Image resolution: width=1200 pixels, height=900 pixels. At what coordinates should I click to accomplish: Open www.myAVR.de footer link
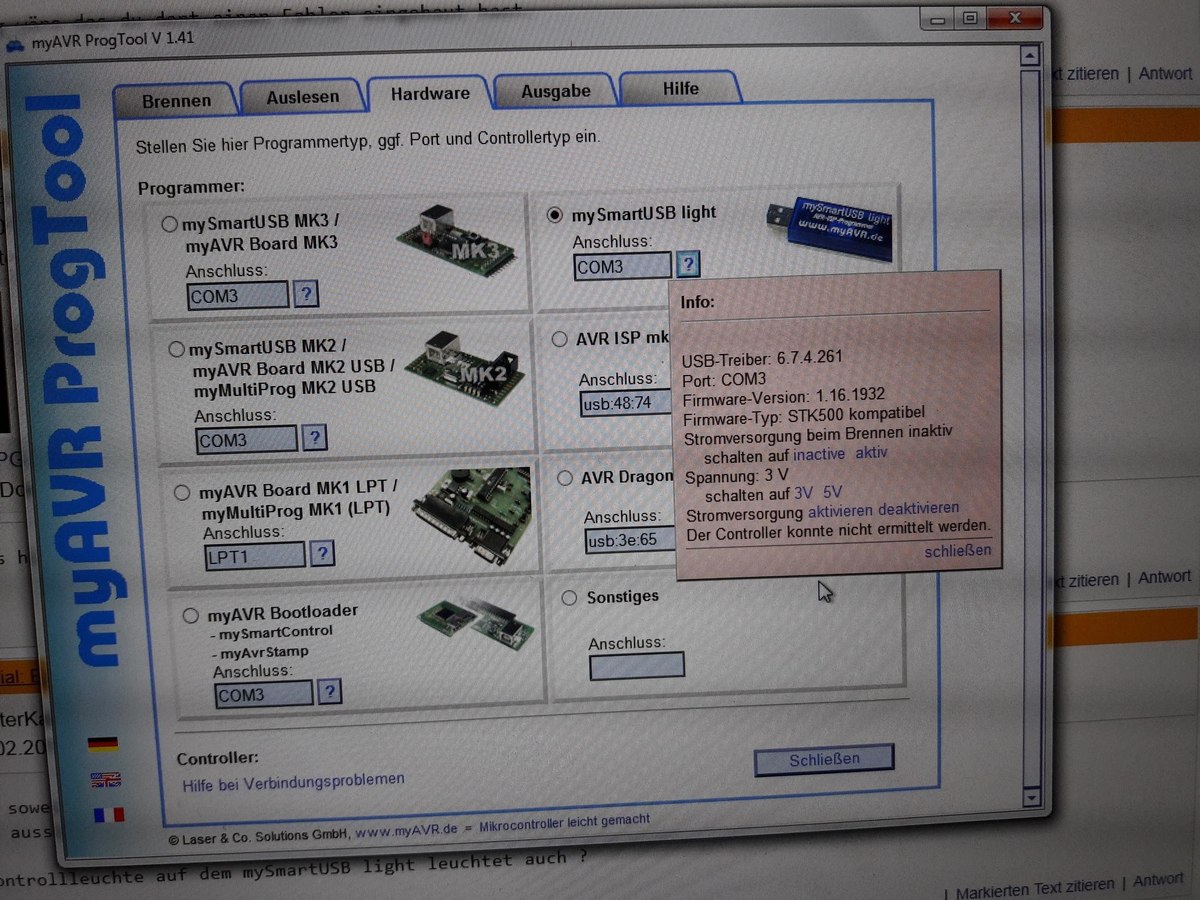point(406,829)
